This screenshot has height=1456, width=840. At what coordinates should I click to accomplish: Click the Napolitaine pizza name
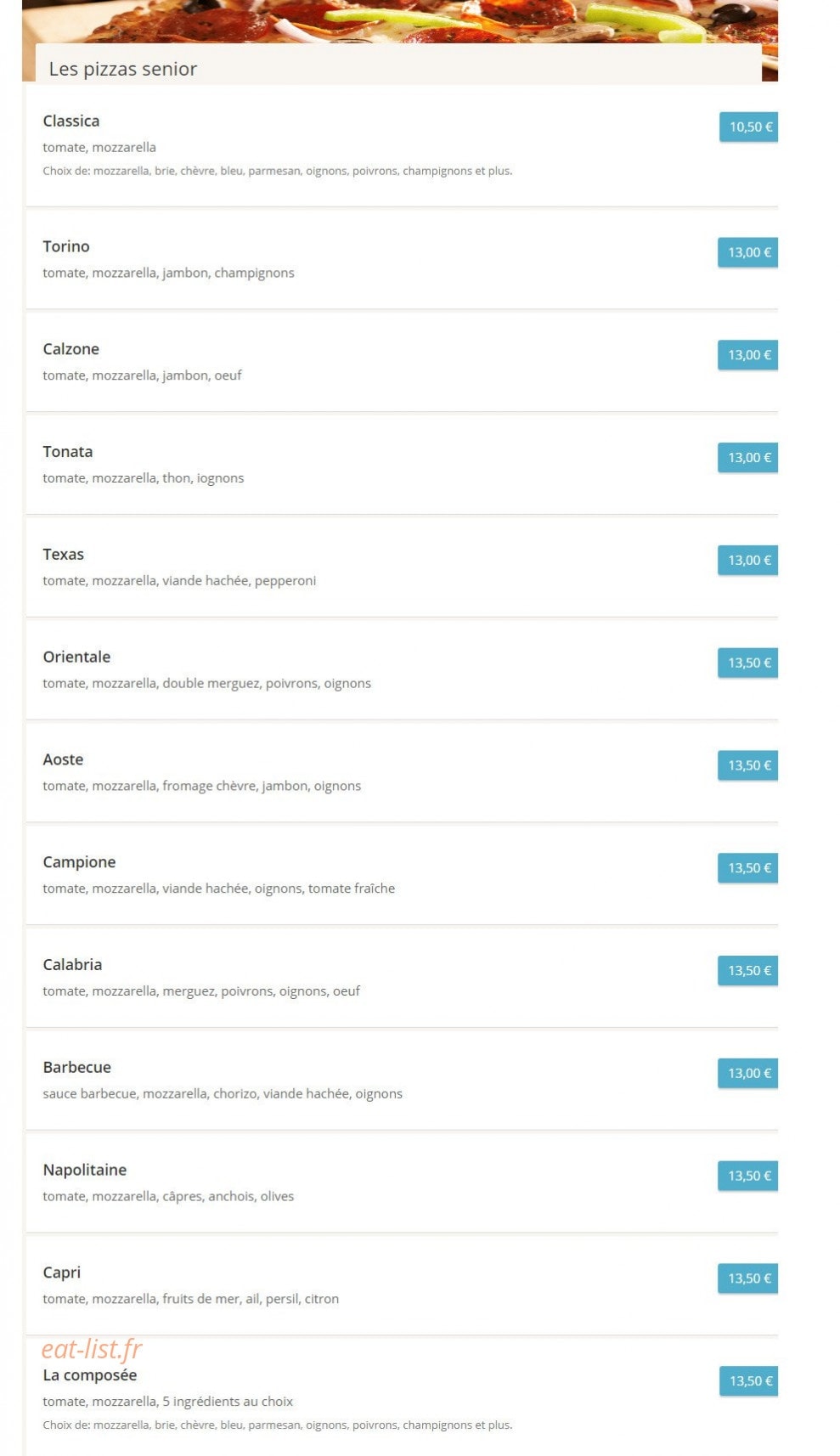pyautogui.click(x=85, y=1170)
